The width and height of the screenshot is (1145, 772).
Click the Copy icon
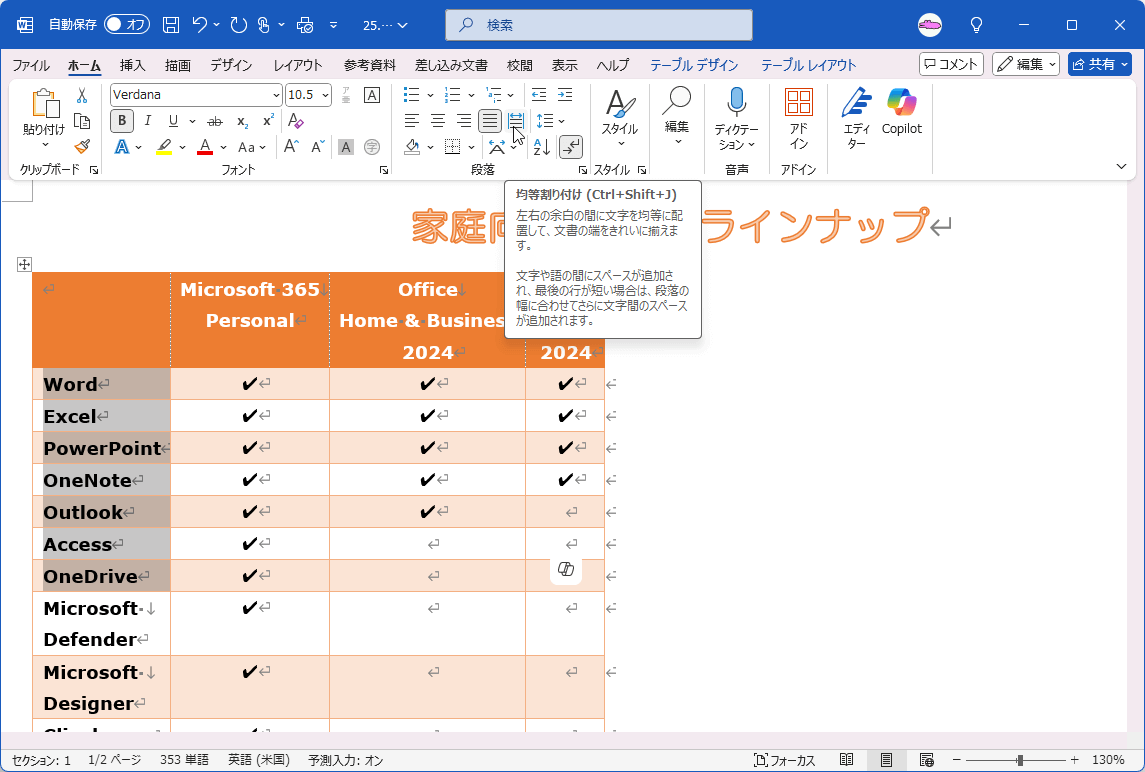pyautogui.click(x=82, y=121)
